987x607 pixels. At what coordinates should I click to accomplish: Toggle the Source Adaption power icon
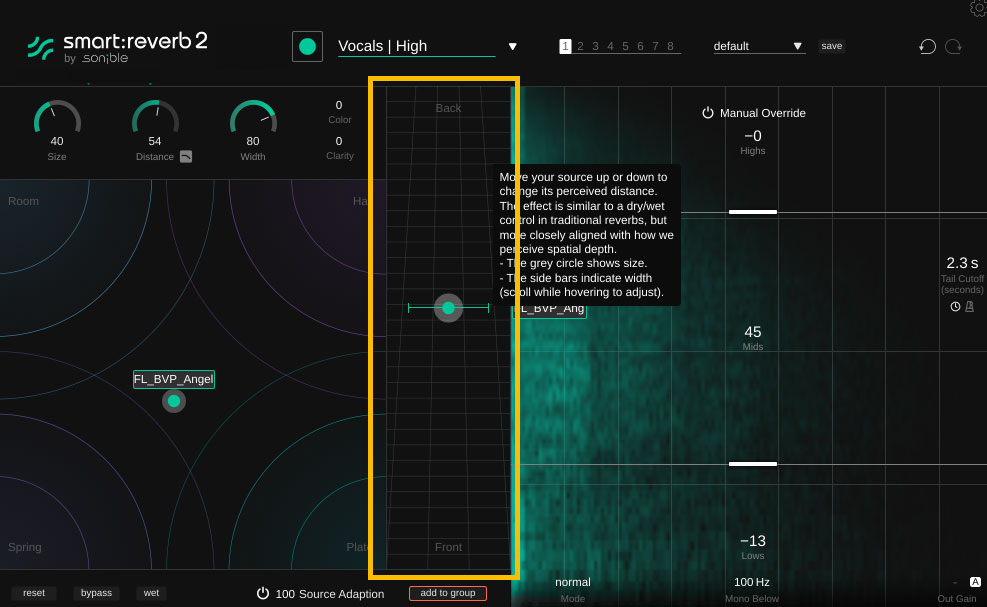pos(262,593)
